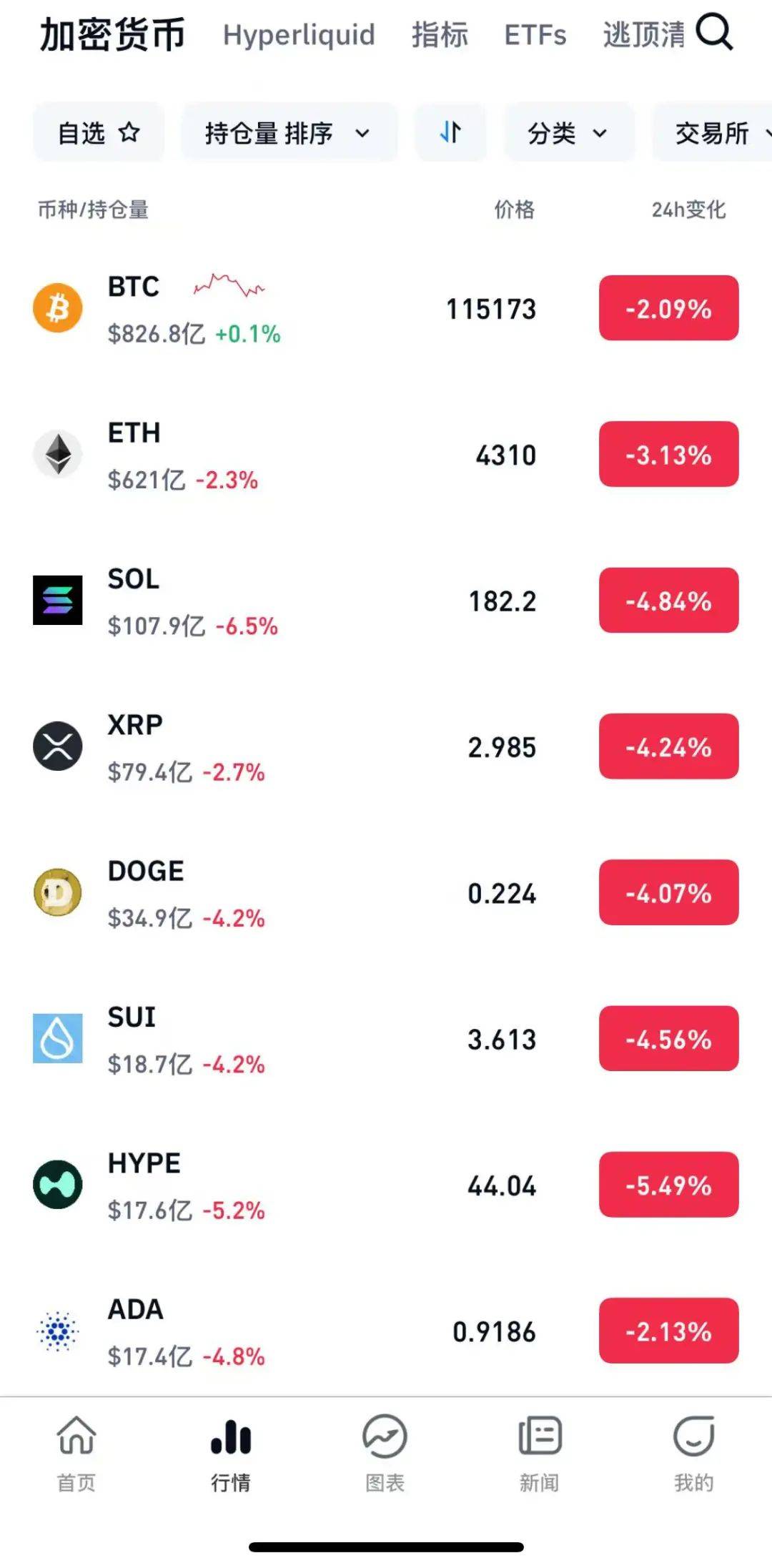The image size is (772, 1568).
Task: Tap the XRP logo icon
Action: pos(58,746)
